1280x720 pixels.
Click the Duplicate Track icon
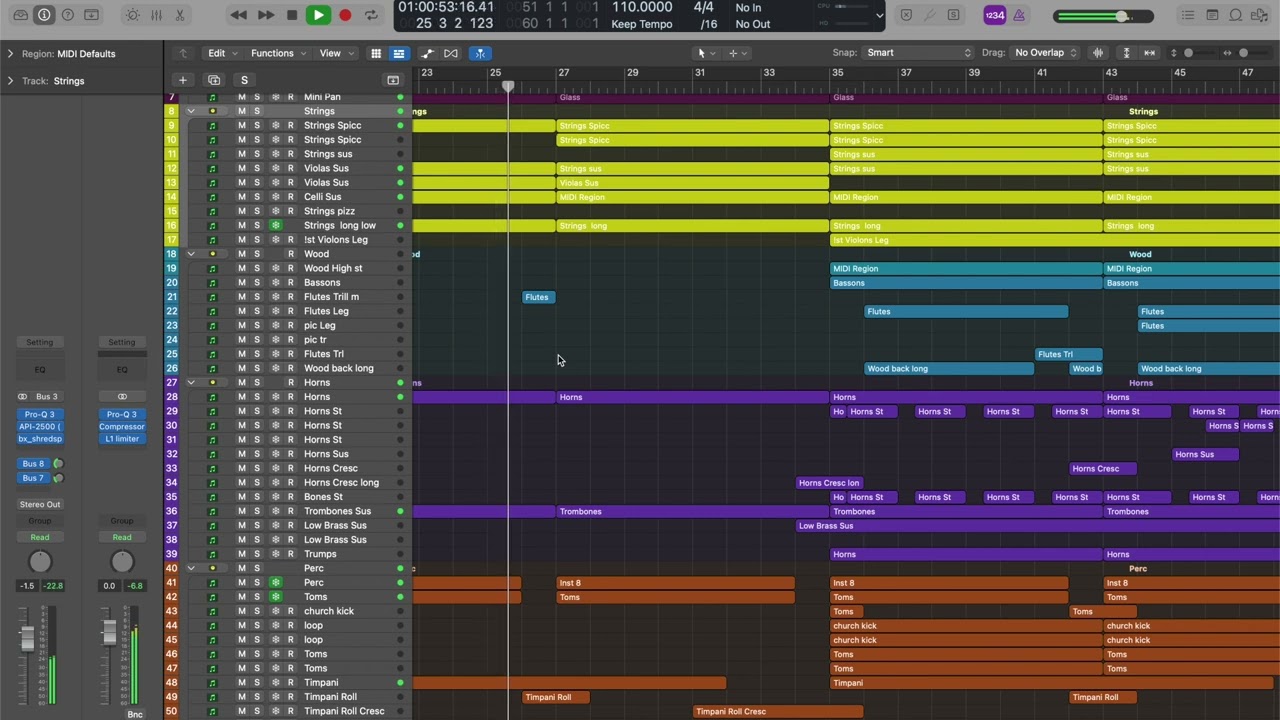[x=214, y=80]
